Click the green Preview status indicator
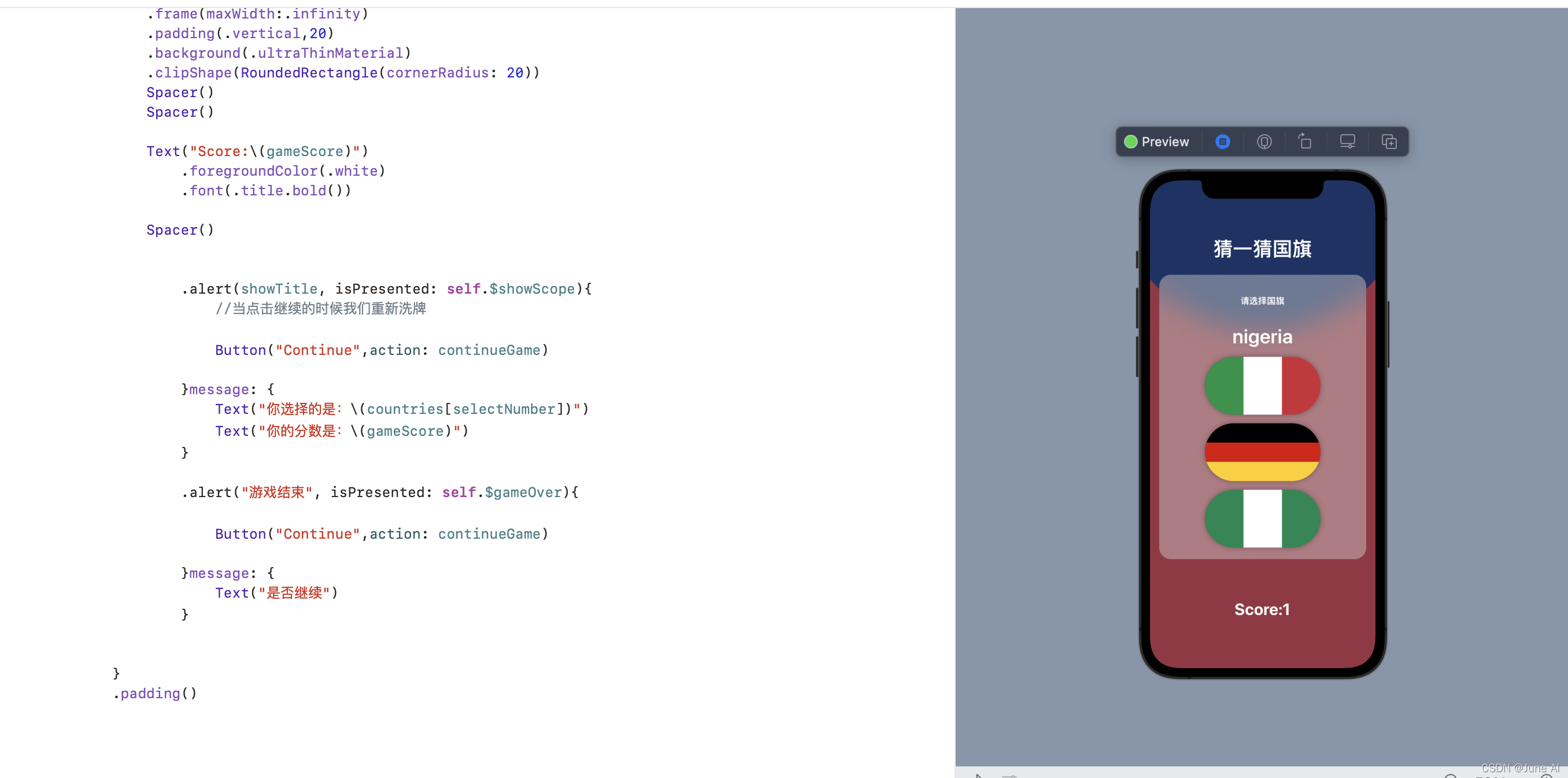1568x778 pixels. [x=1130, y=142]
